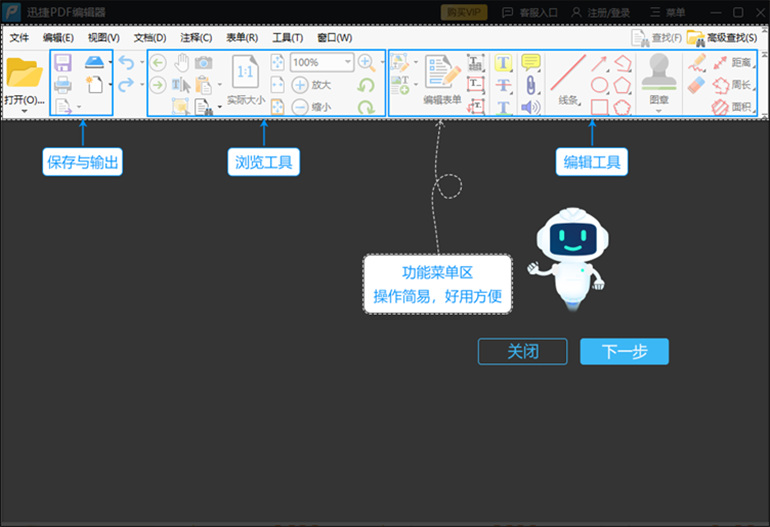Viewport: 770px width, 527px height.
Task: Select the oval shape tool
Action: point(599,85)
